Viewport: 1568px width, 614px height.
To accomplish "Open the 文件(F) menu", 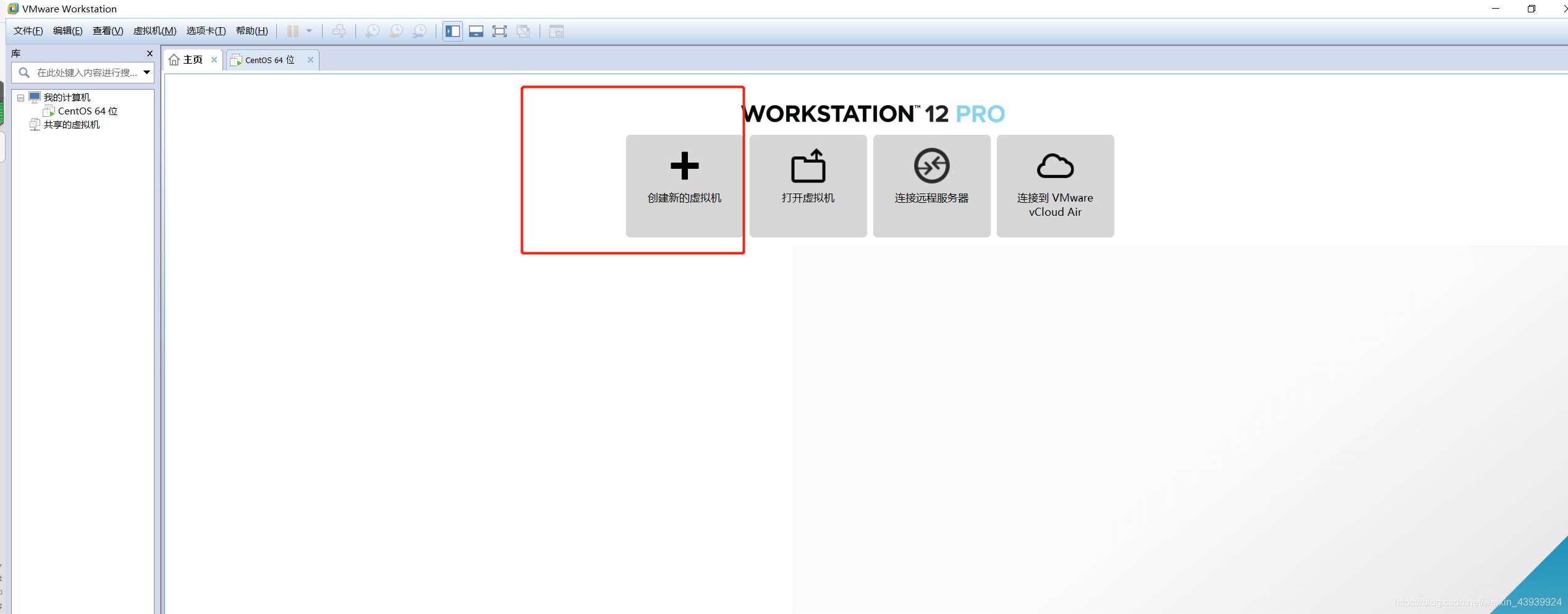I will (28, 31).
